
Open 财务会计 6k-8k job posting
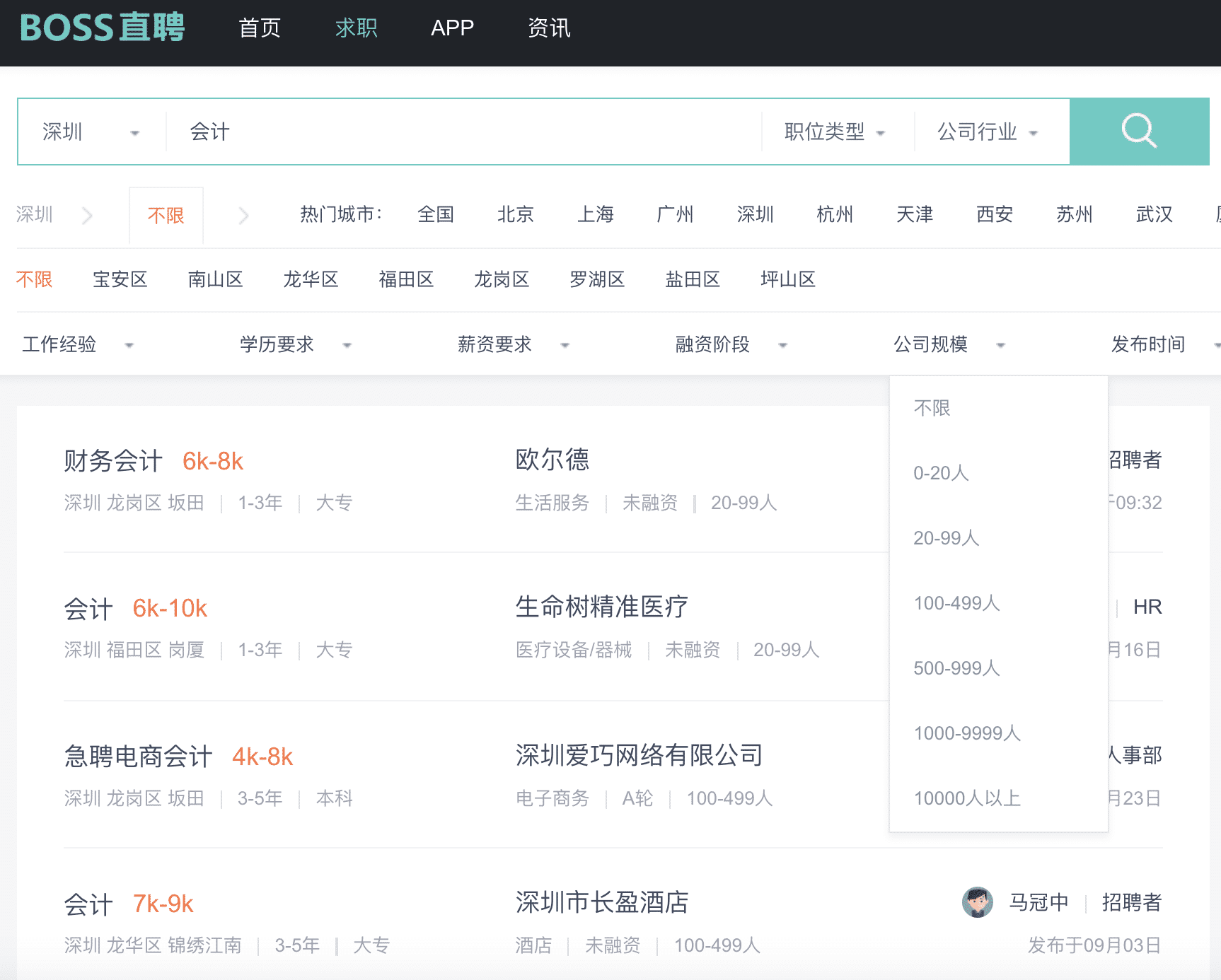[x=154, y=461]
